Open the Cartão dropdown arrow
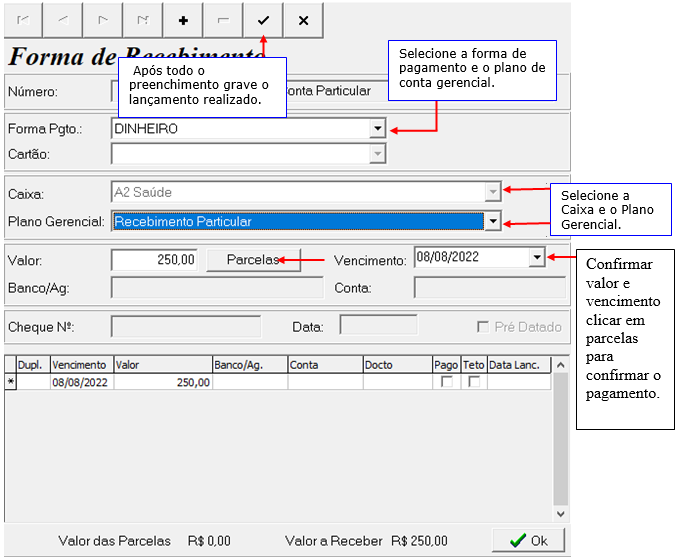 point(377,154)
